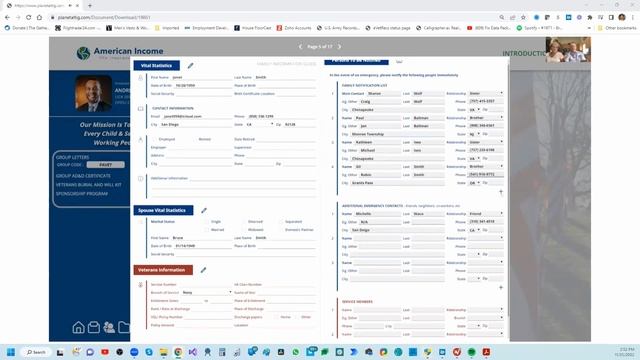640x360 pixels.
Task: Click the pencil icon beside Spouse Vital Statistics
Action: point(204,210)
